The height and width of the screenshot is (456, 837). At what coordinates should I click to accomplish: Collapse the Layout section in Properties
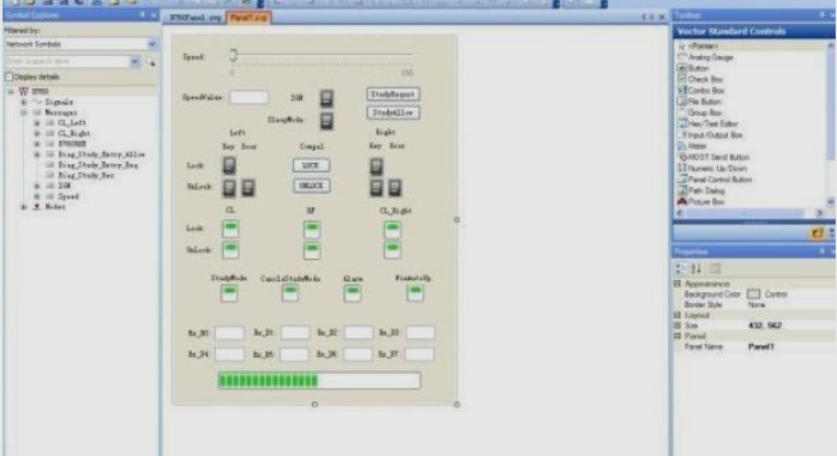[678, 315]
